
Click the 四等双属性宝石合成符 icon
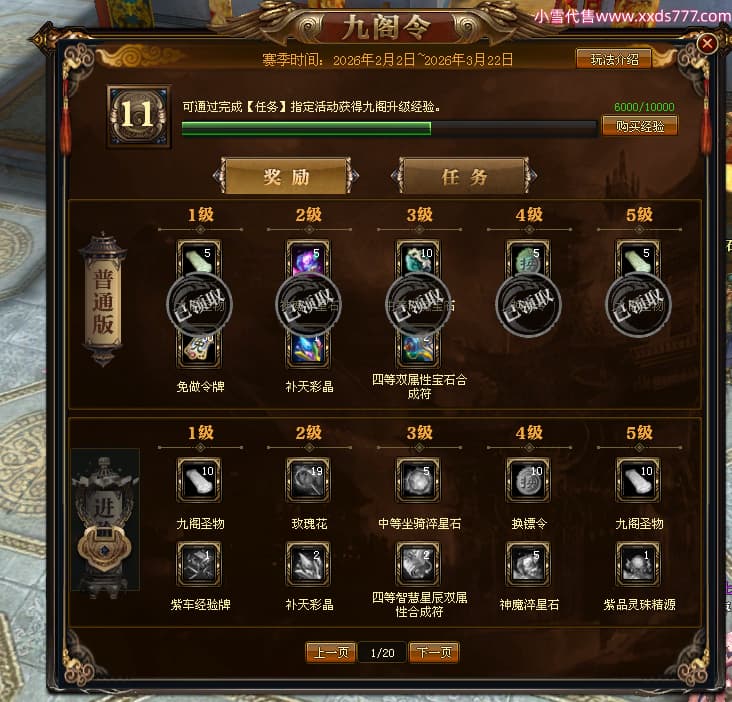(x=418, y=350)
